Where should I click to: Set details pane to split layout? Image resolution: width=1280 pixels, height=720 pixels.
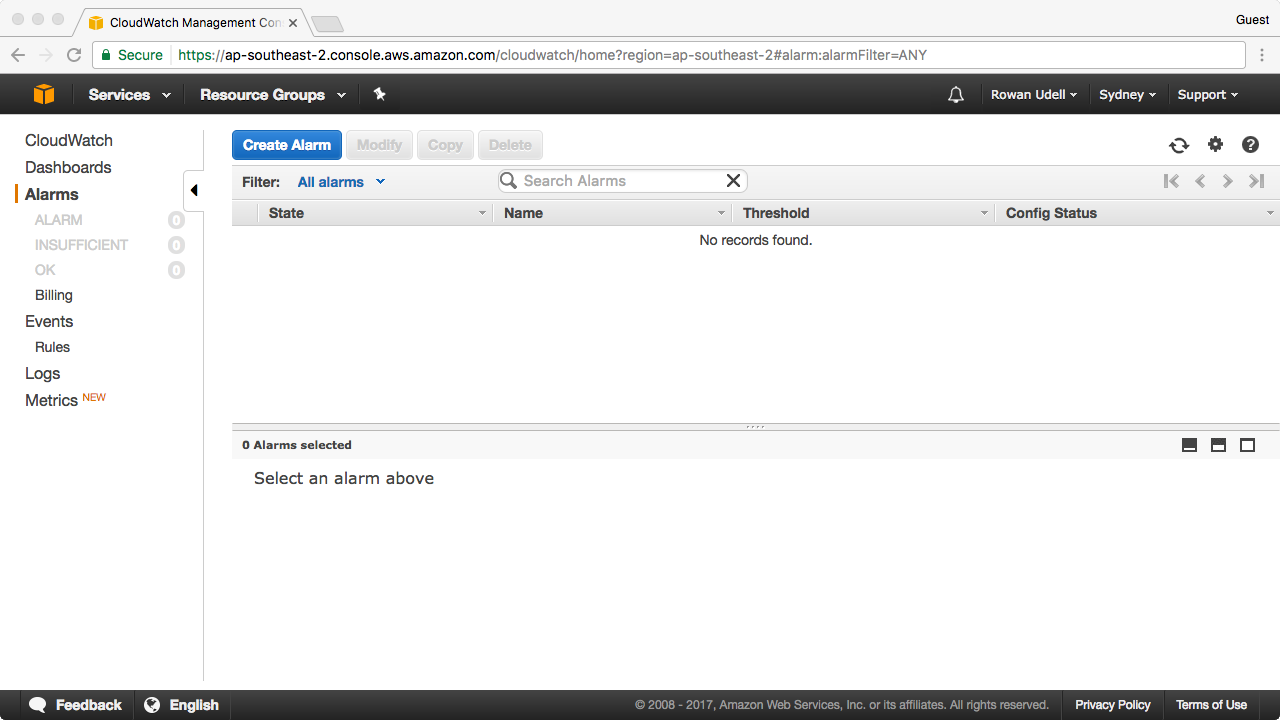[x=1218, y=445]
